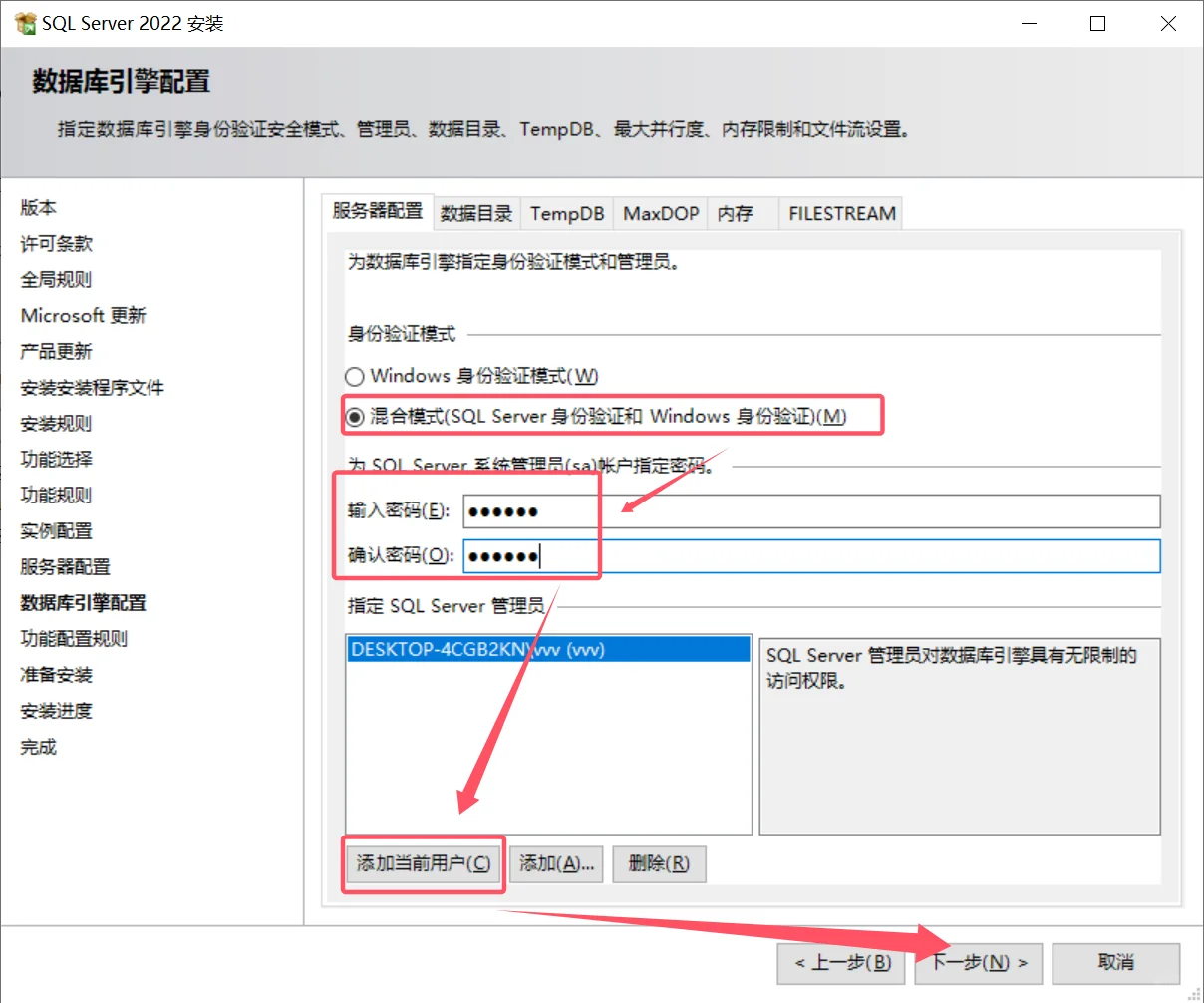Open the TempDB configuration tab
This screenshot has height=1003, width=1204.
coord(566,213)
